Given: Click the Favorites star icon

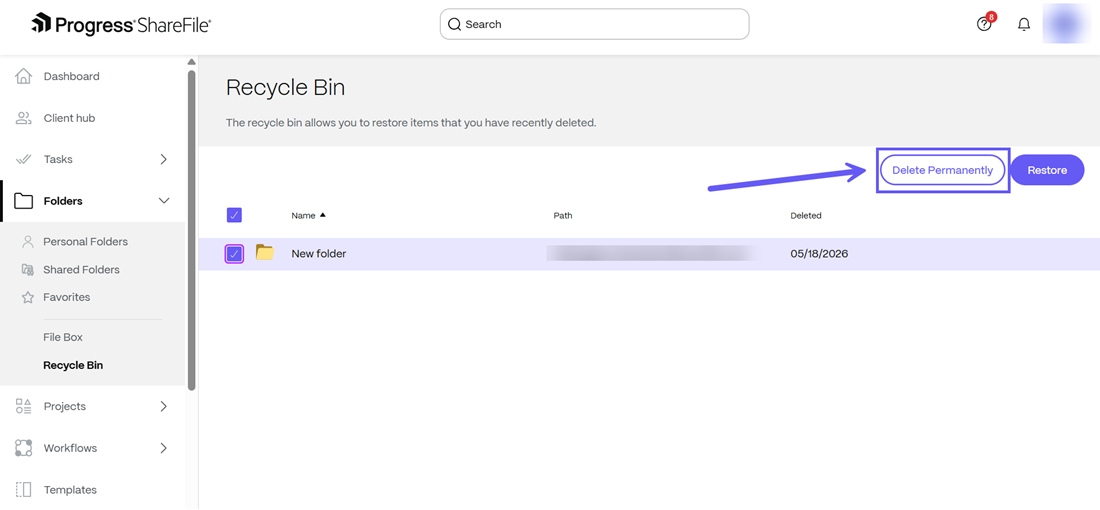Looking at the screenshot, I should click(x=27, y=297).
